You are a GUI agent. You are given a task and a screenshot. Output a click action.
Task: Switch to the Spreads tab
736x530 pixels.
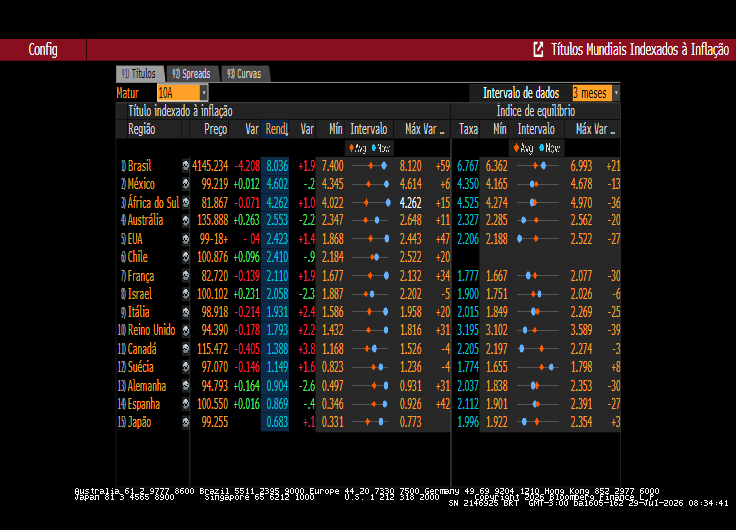[192, 74]
